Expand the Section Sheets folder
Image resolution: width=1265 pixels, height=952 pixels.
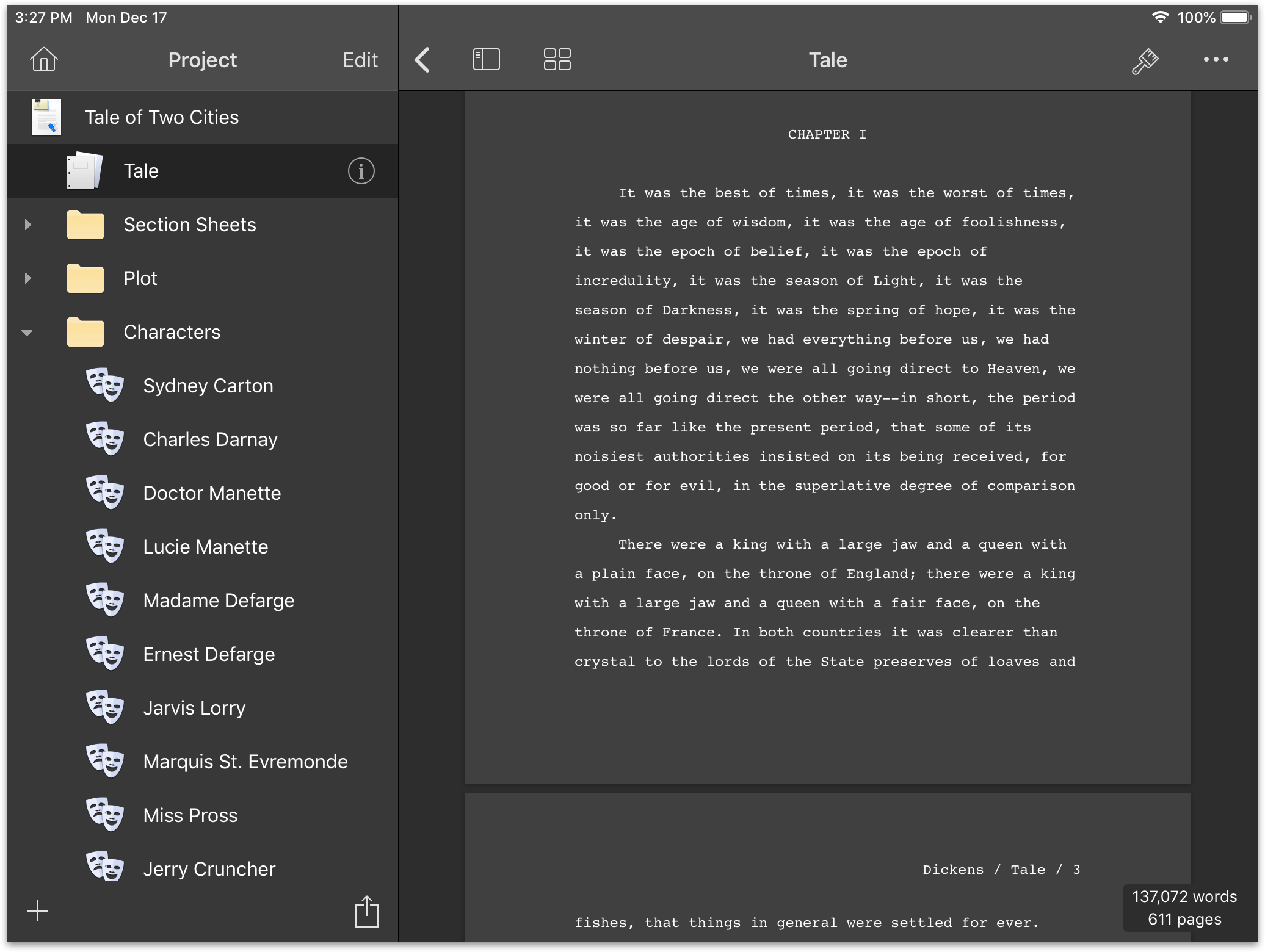27,225
